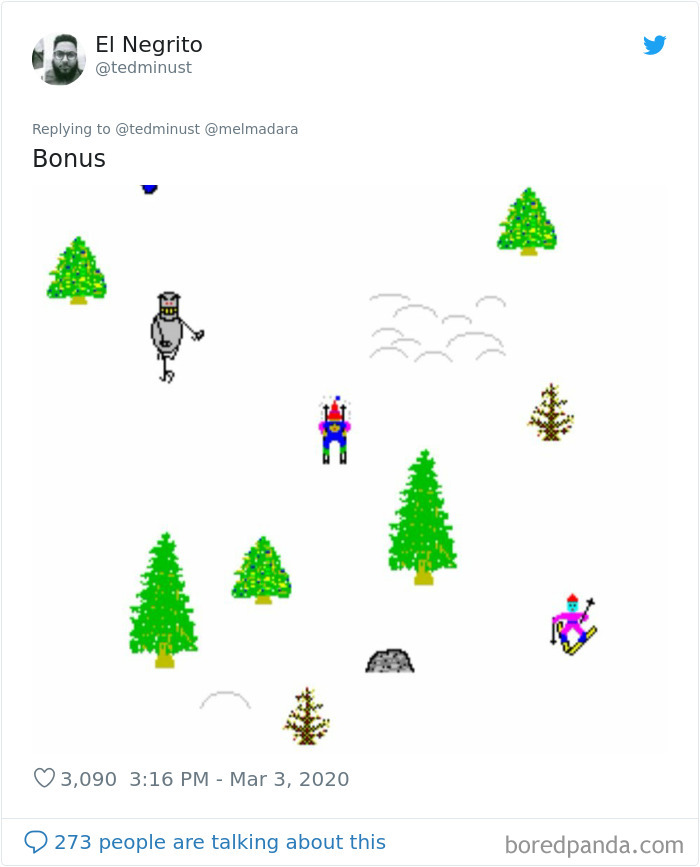The height and width of the screenshot is (867, 700).
Task: Open the @tedminust handle under name
Action: (x=144, y=67)
